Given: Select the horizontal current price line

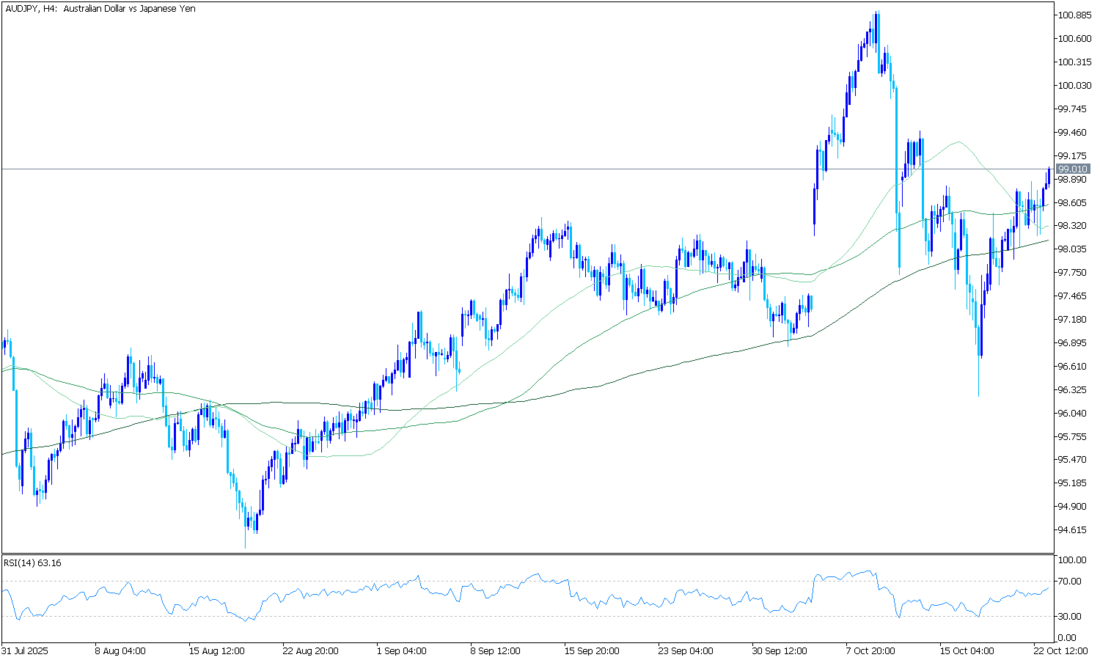Looking at the screenshot, I should coord(500,169).
